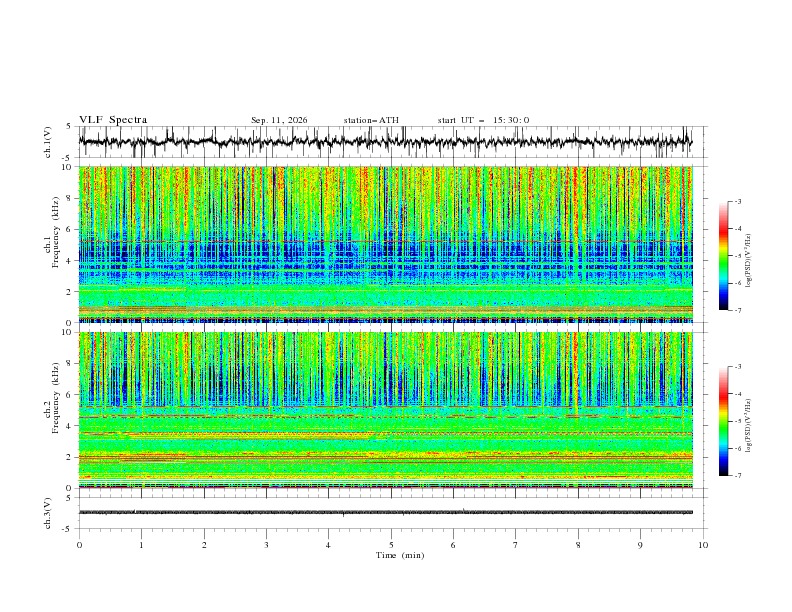Click the ch.3(V) axis label
Viewport: 792px width, 612px height.
[x=48, y=513]
